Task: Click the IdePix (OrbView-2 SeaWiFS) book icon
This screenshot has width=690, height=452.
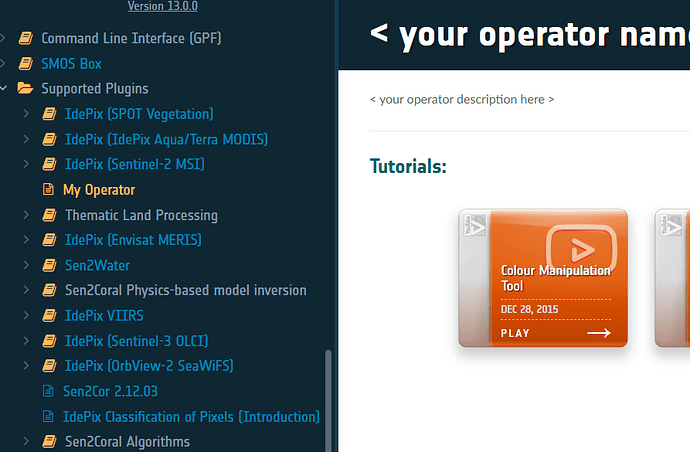Action: coord(49,366)
